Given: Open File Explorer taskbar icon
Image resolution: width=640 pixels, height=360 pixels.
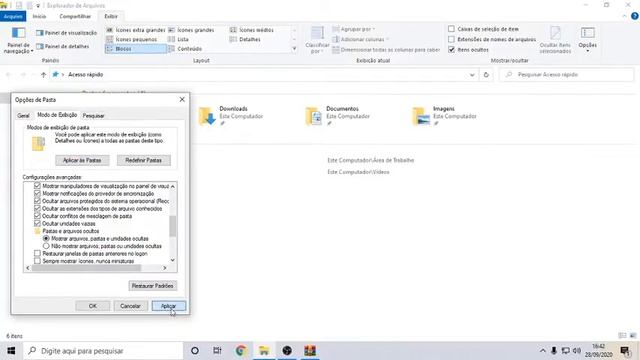Looking at the screenshot, I should click(264, 351).
